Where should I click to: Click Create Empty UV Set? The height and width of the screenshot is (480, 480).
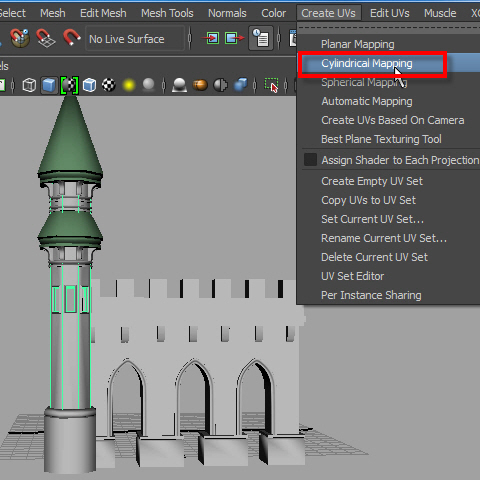point(372,181)
